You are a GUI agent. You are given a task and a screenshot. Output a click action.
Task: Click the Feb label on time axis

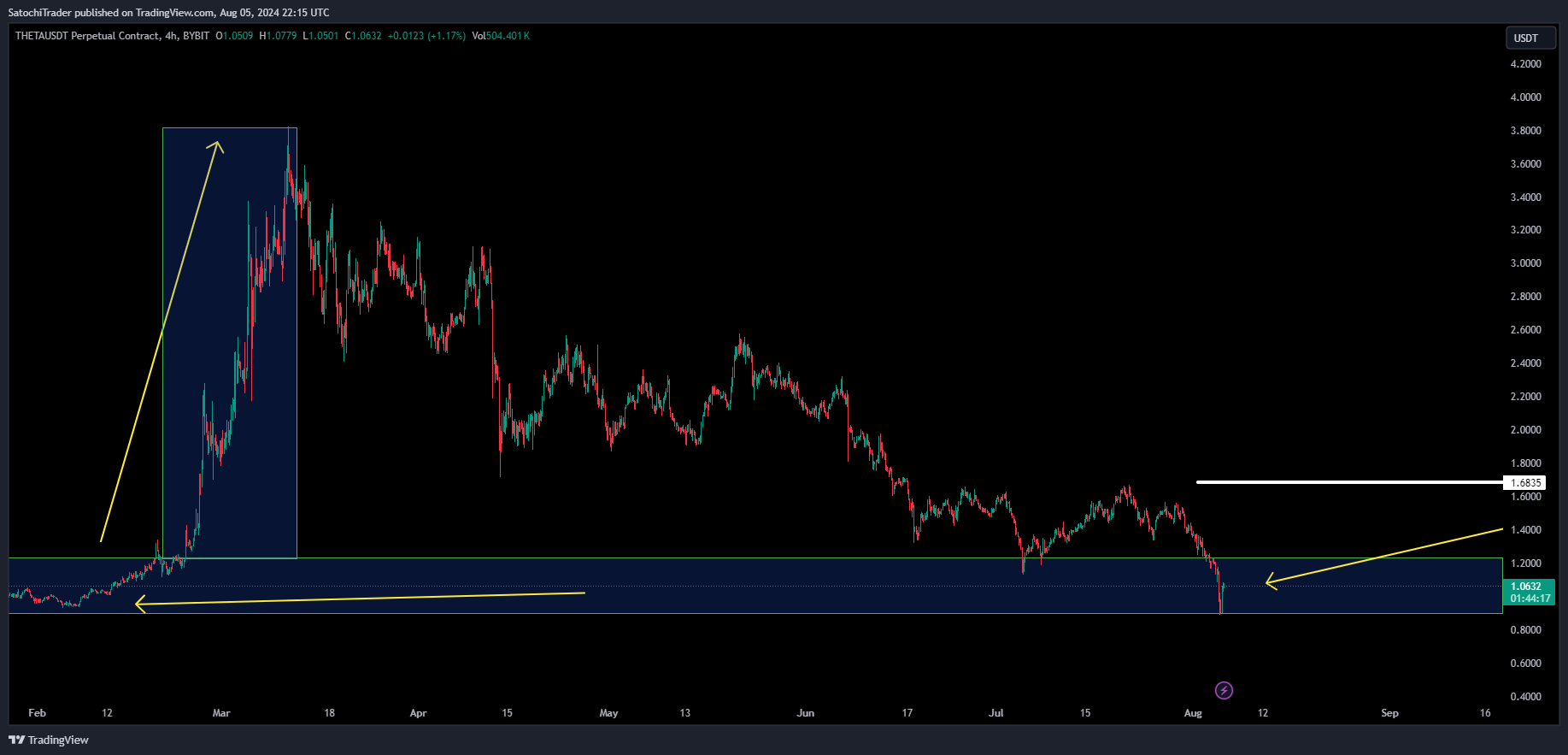coord(37,713)
